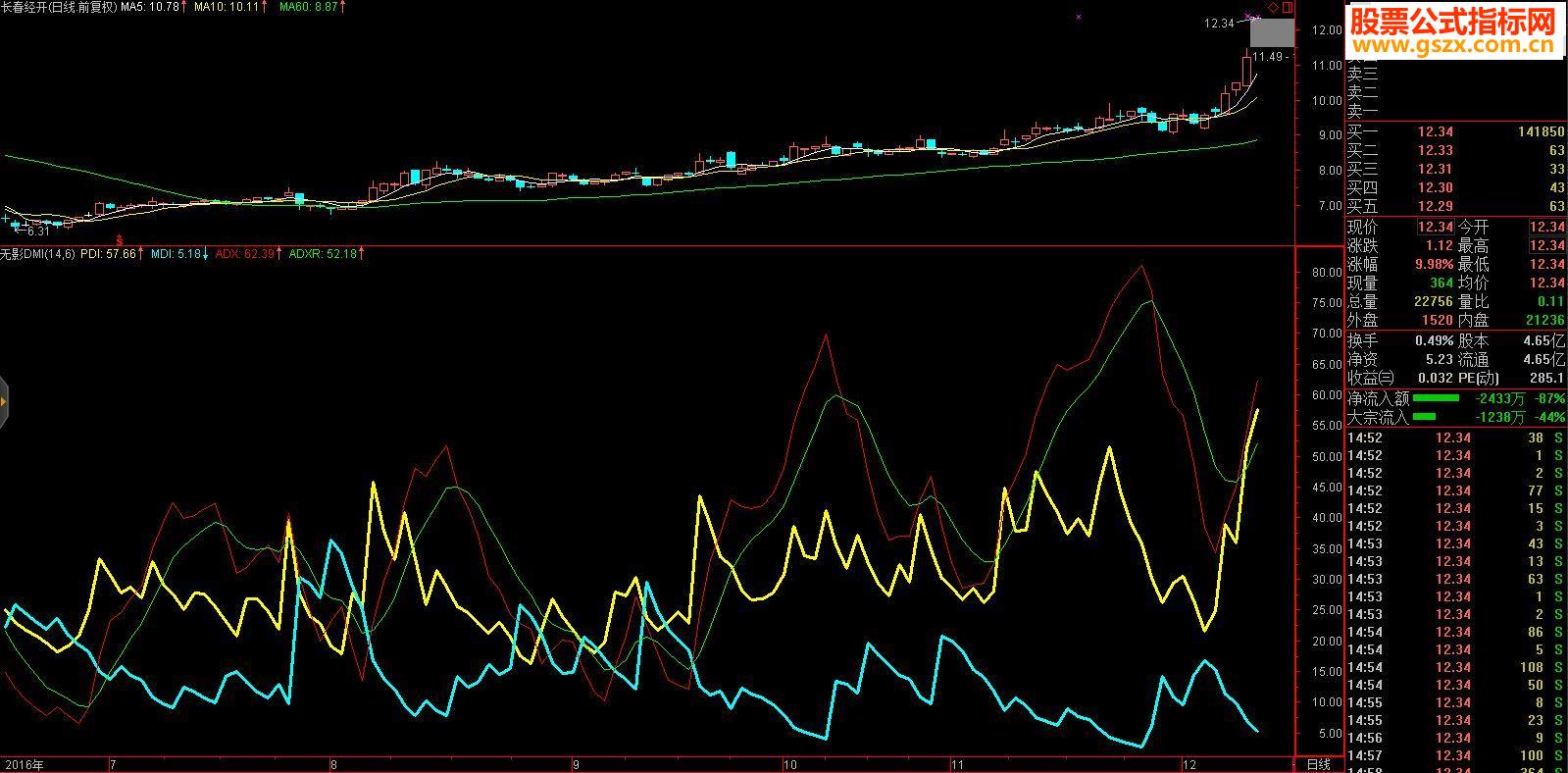The image size is (1568, 773).
Task: Click the 2016年 date axis label
Action: click(23, 764)
